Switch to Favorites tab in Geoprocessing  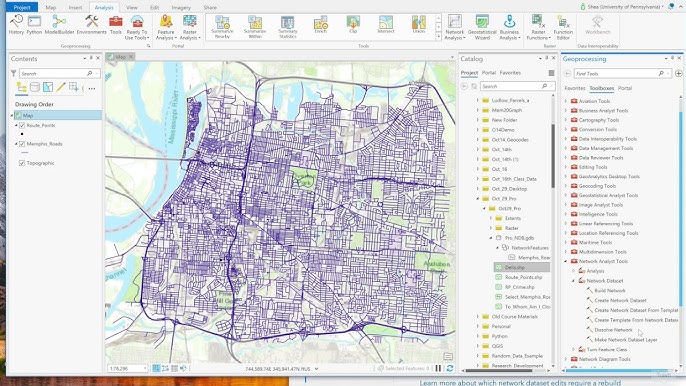[x=574, y=88]
